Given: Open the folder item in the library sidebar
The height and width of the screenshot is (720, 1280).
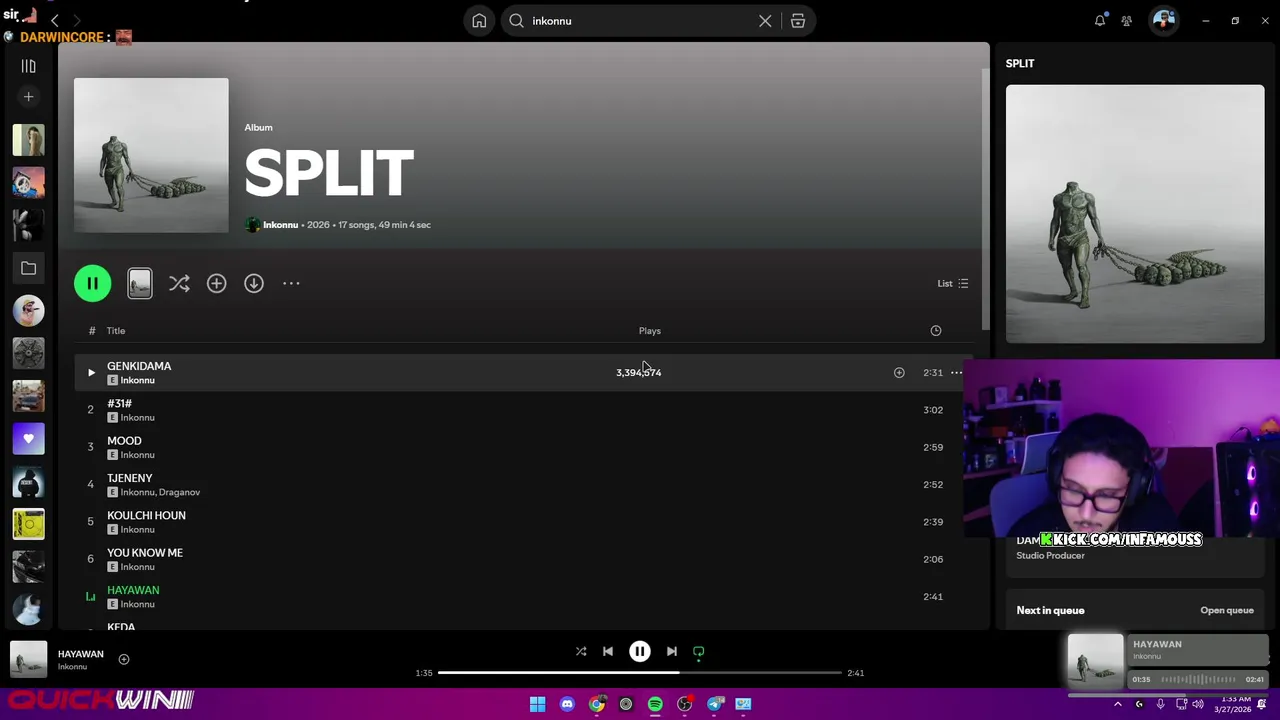Looking at the screenshot, I should click(x=28, y=268).
